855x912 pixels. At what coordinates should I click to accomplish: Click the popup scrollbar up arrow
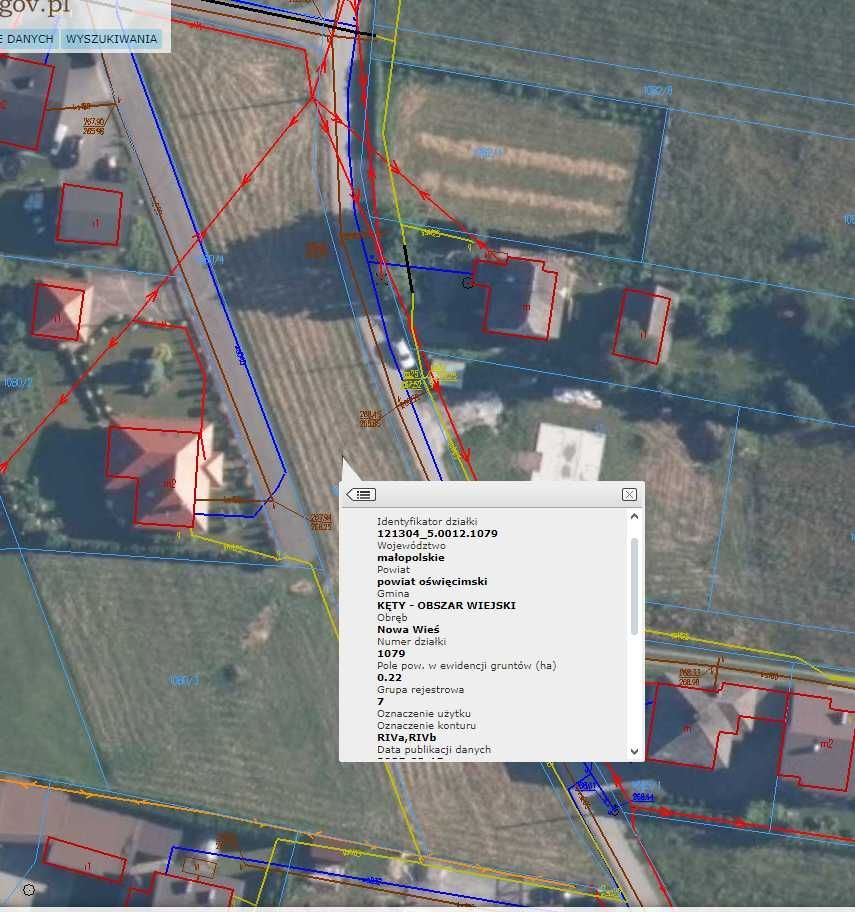tap(635, 516)
